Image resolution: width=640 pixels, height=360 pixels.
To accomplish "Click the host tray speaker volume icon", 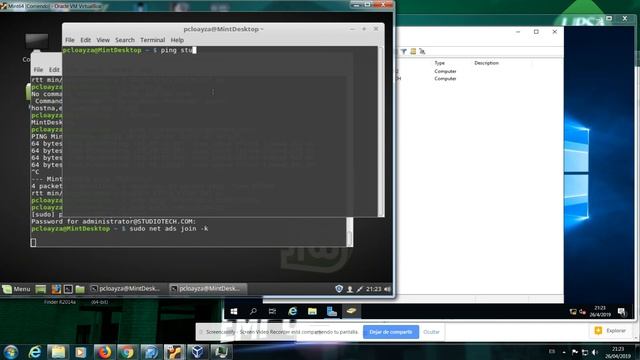I will (595, 352).
